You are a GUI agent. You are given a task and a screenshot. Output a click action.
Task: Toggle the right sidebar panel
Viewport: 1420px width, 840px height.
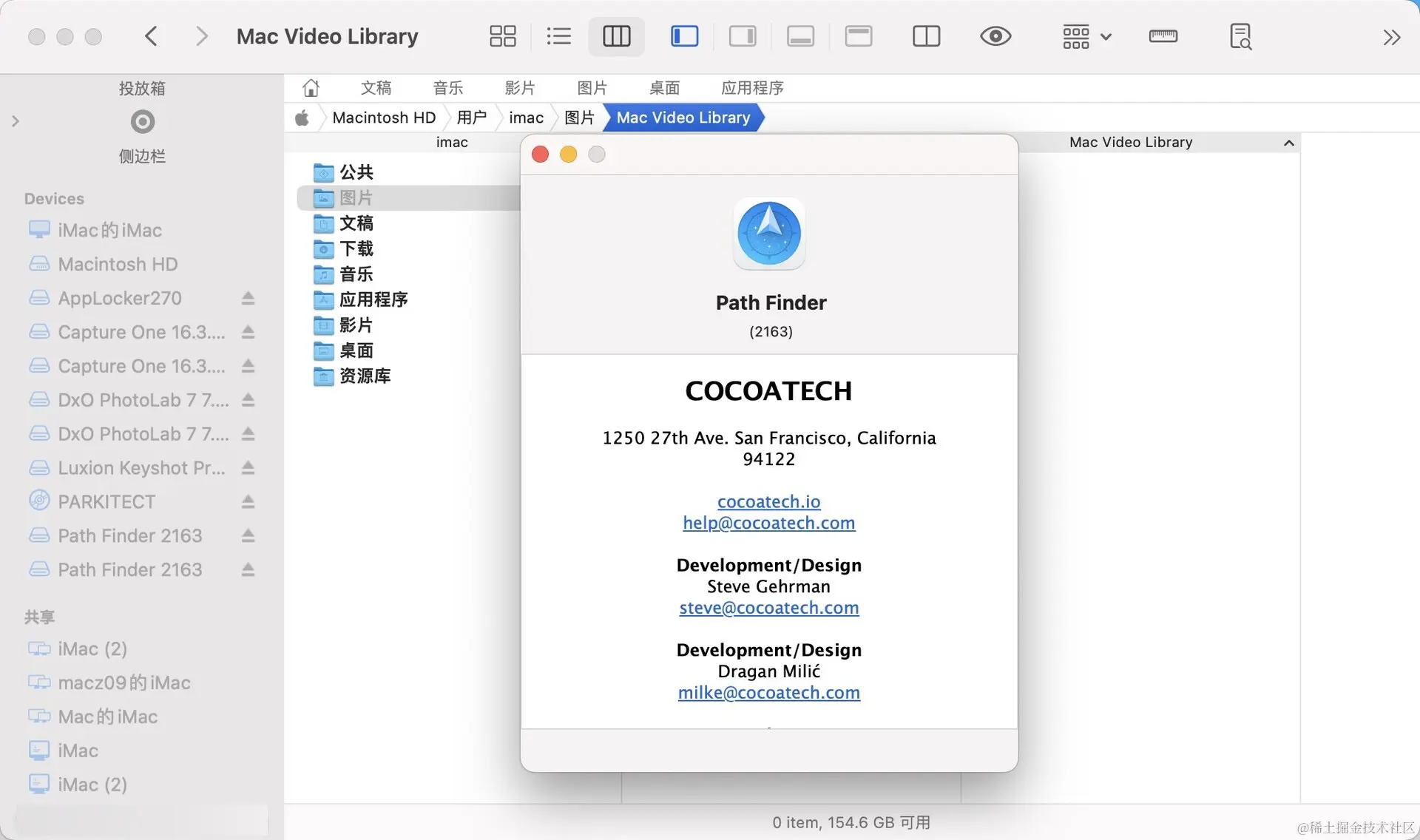pyautogui.click(x=742, y=36)
